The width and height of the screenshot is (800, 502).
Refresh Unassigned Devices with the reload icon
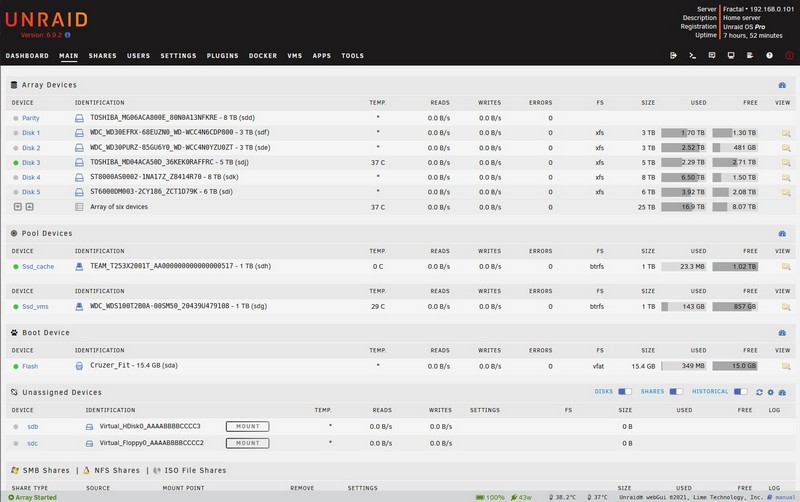point(759,392)
